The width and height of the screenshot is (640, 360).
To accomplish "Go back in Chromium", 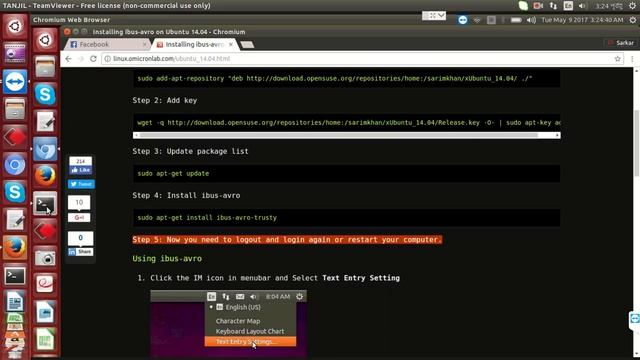I will tap(68, 59).
